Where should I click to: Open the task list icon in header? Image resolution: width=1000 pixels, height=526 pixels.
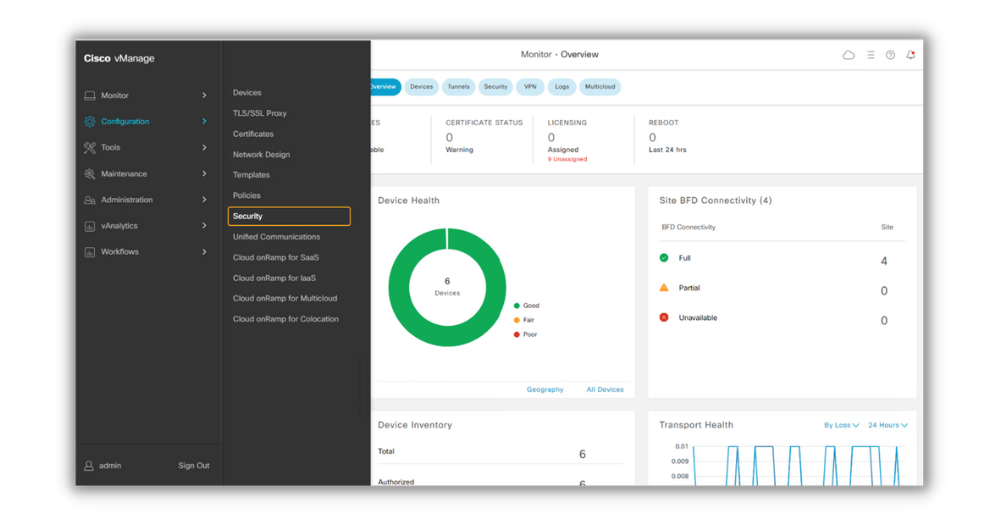tap(871, 55)
